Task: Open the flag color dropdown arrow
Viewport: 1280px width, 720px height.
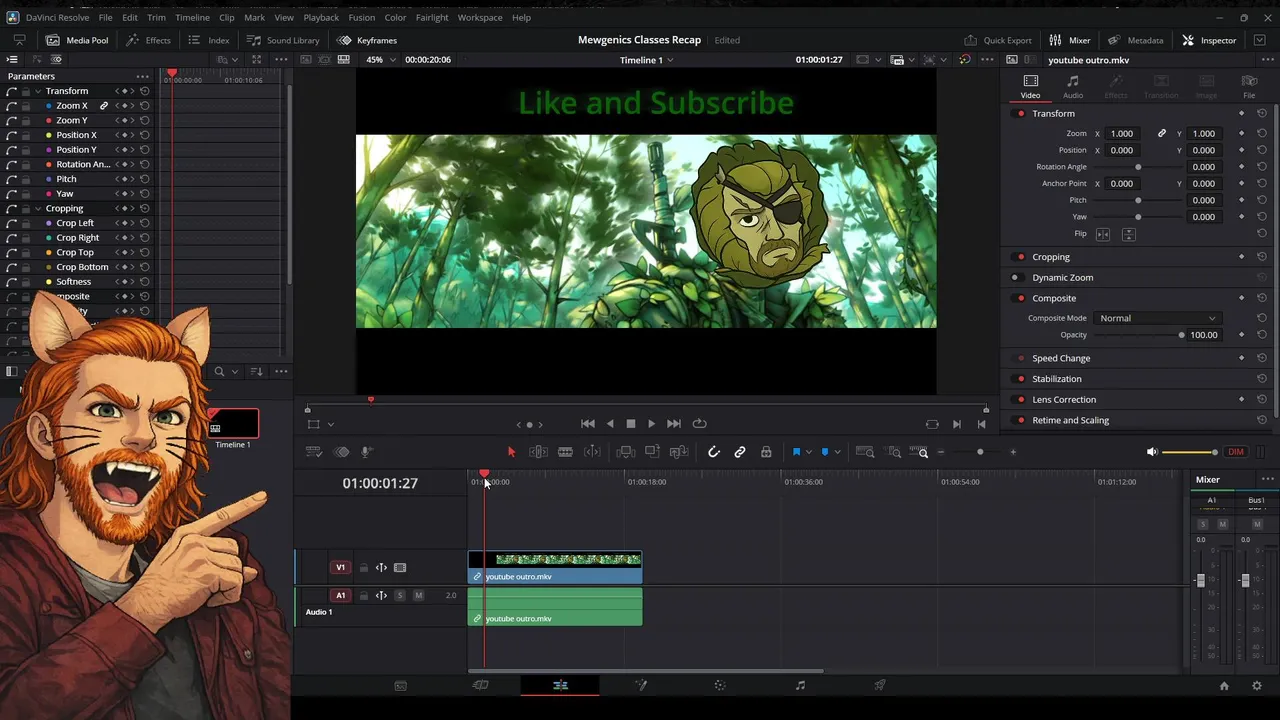Action: pos(808,452)
